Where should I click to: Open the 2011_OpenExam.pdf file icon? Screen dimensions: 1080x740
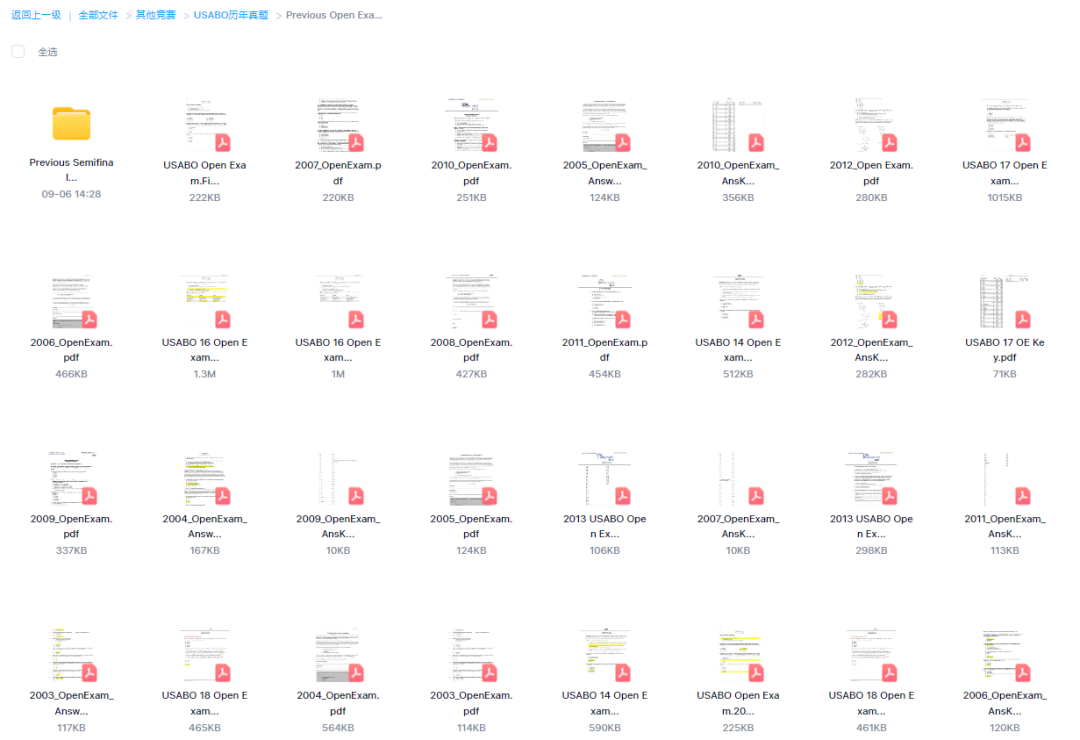(605, 302)
